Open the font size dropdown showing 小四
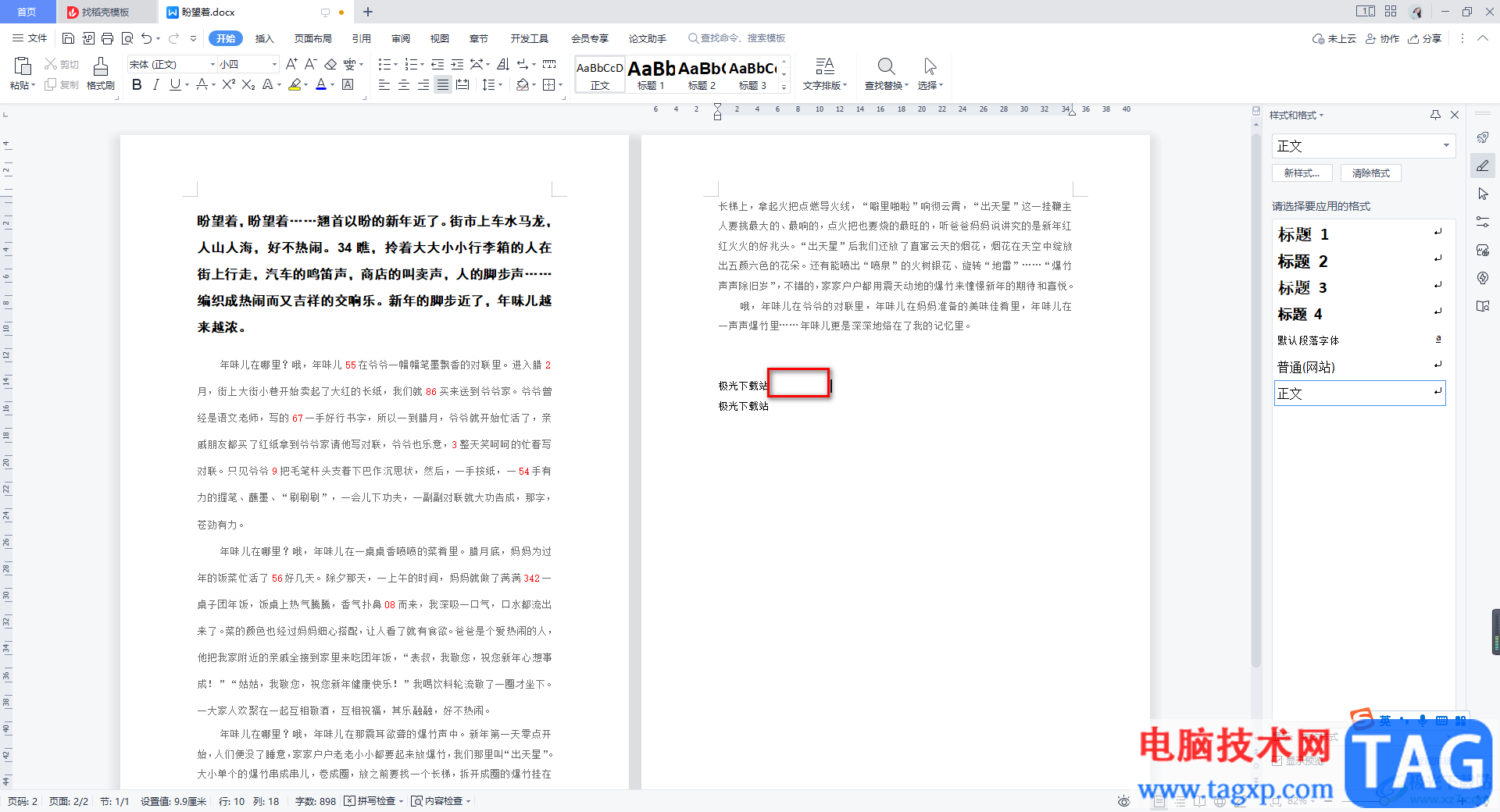This screenshot has width=1500, height=812. tap(248, 64)
